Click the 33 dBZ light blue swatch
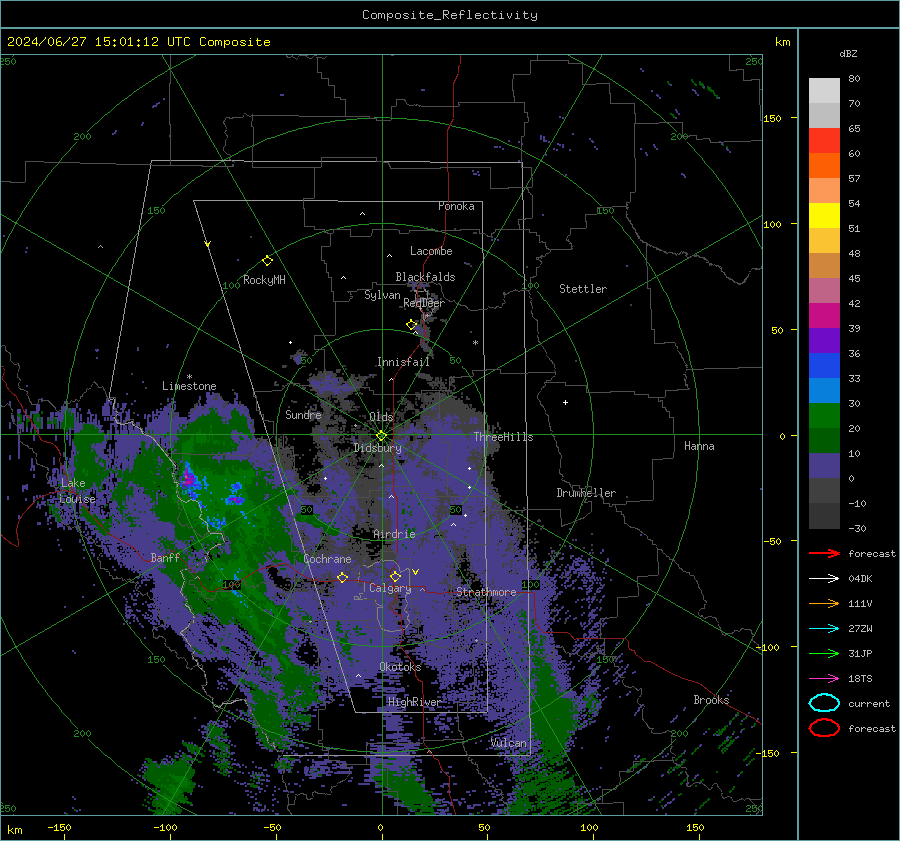 (x=824, y=390)
